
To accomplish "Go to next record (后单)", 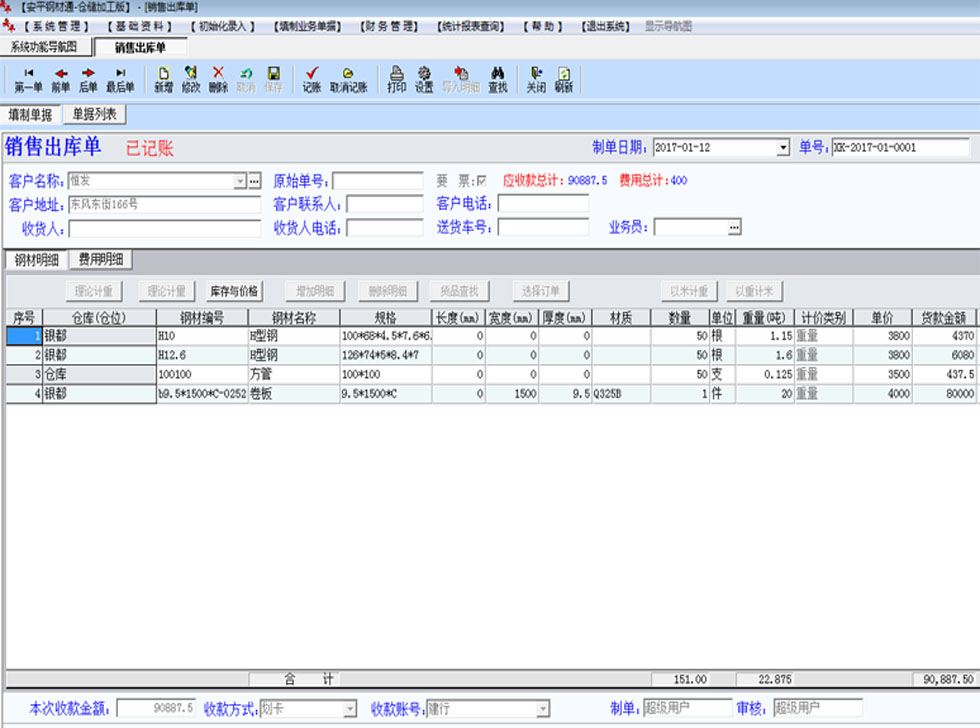I will pyautogui.click(x=88, y=81).
